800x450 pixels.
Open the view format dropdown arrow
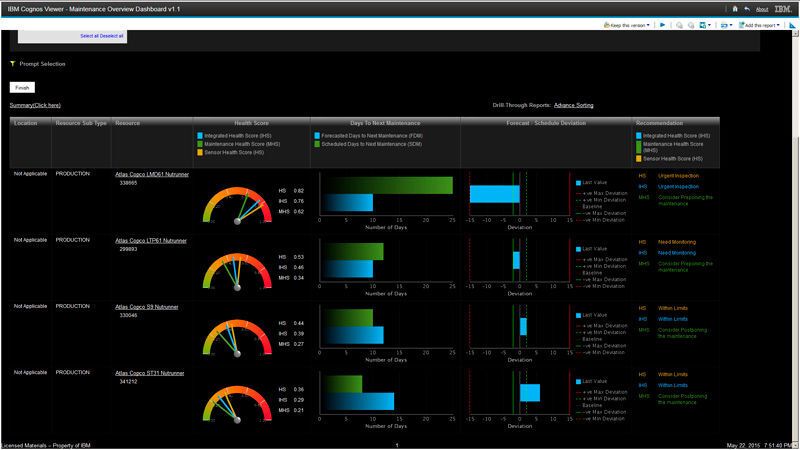(731, 25)
